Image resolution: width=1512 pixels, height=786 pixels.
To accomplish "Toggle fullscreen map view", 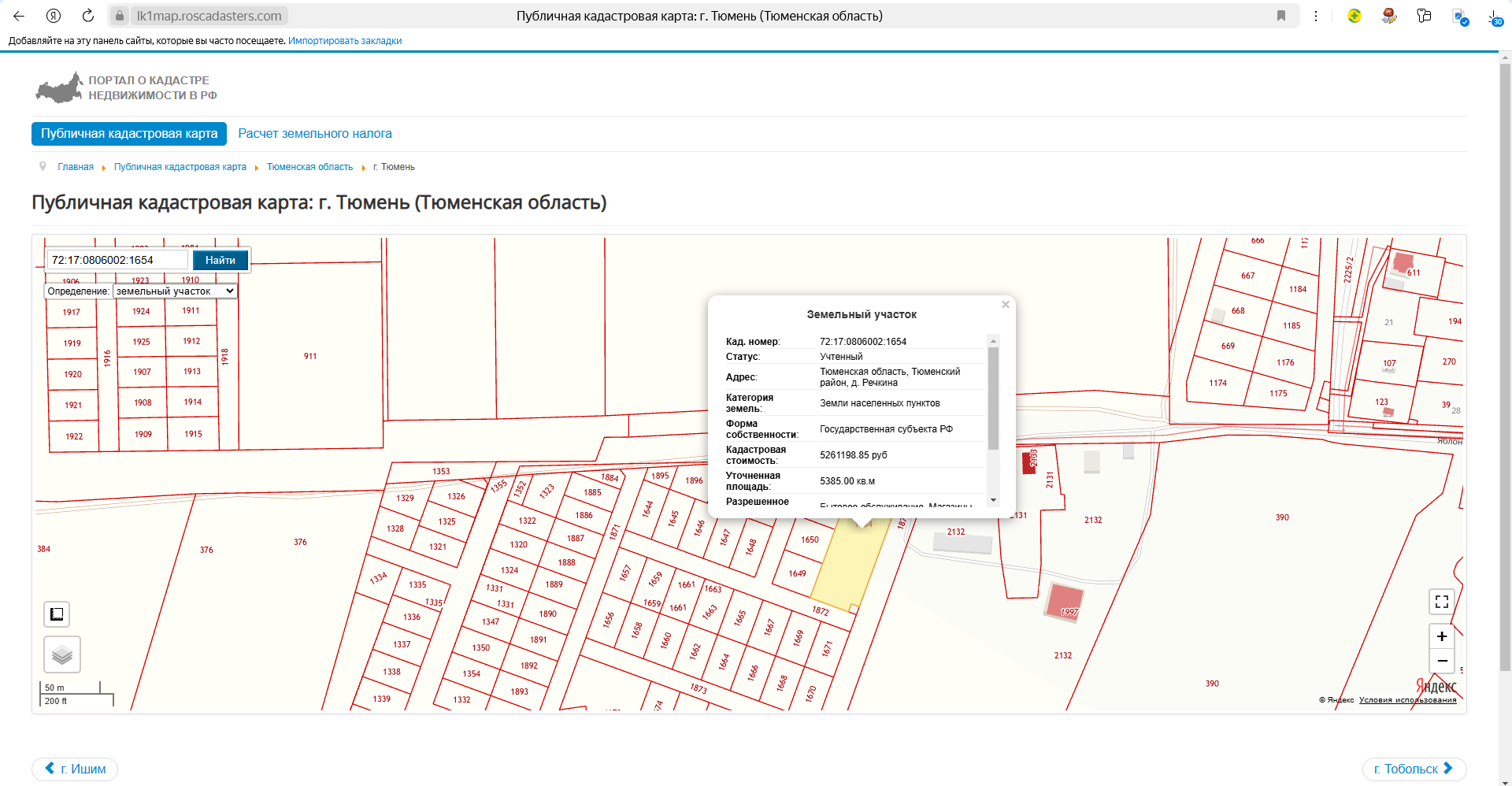I will pyautogui.click(x=1441, y=602).
